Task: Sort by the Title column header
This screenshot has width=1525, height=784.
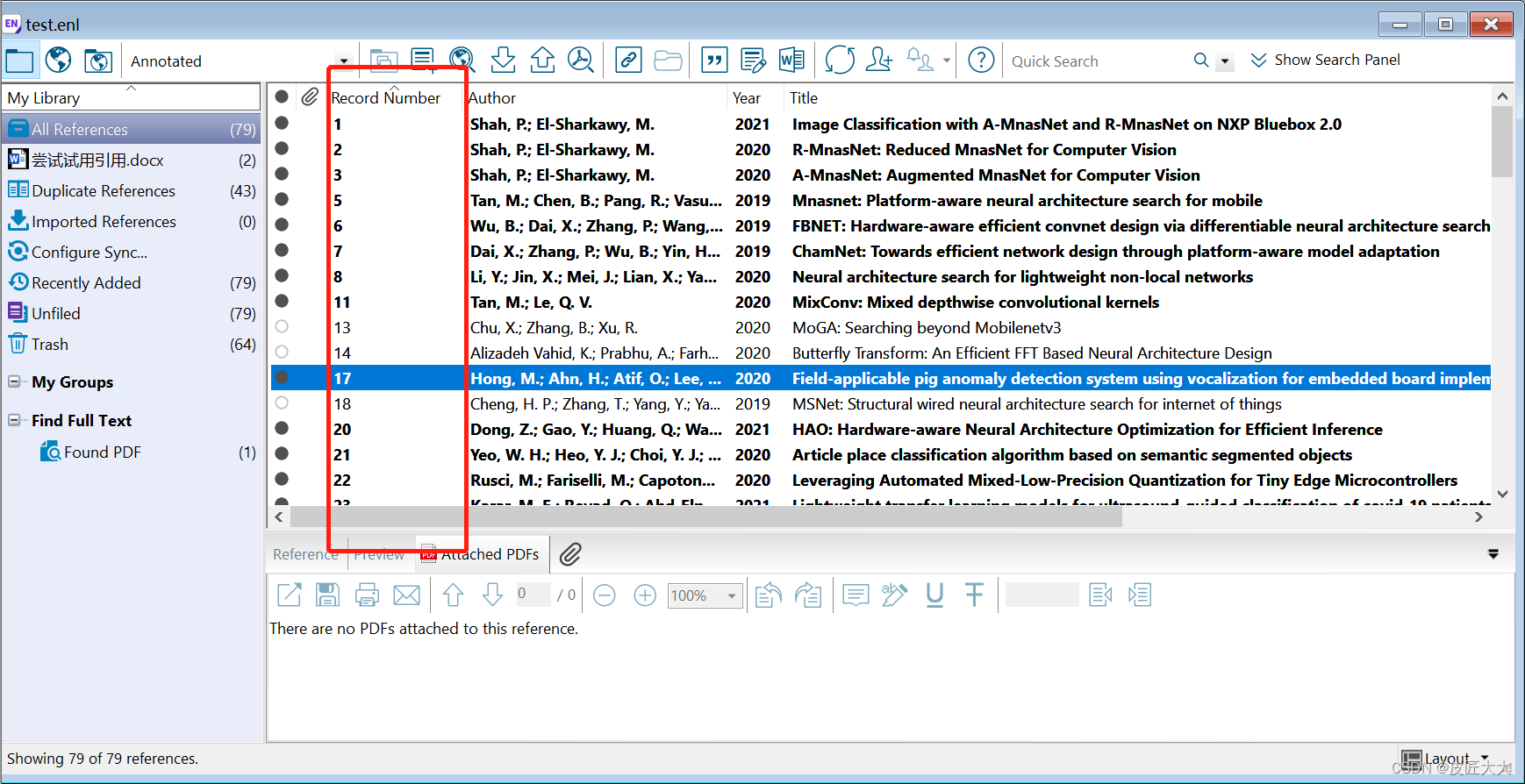Action: pyautogui.click(x=804, y=98)
